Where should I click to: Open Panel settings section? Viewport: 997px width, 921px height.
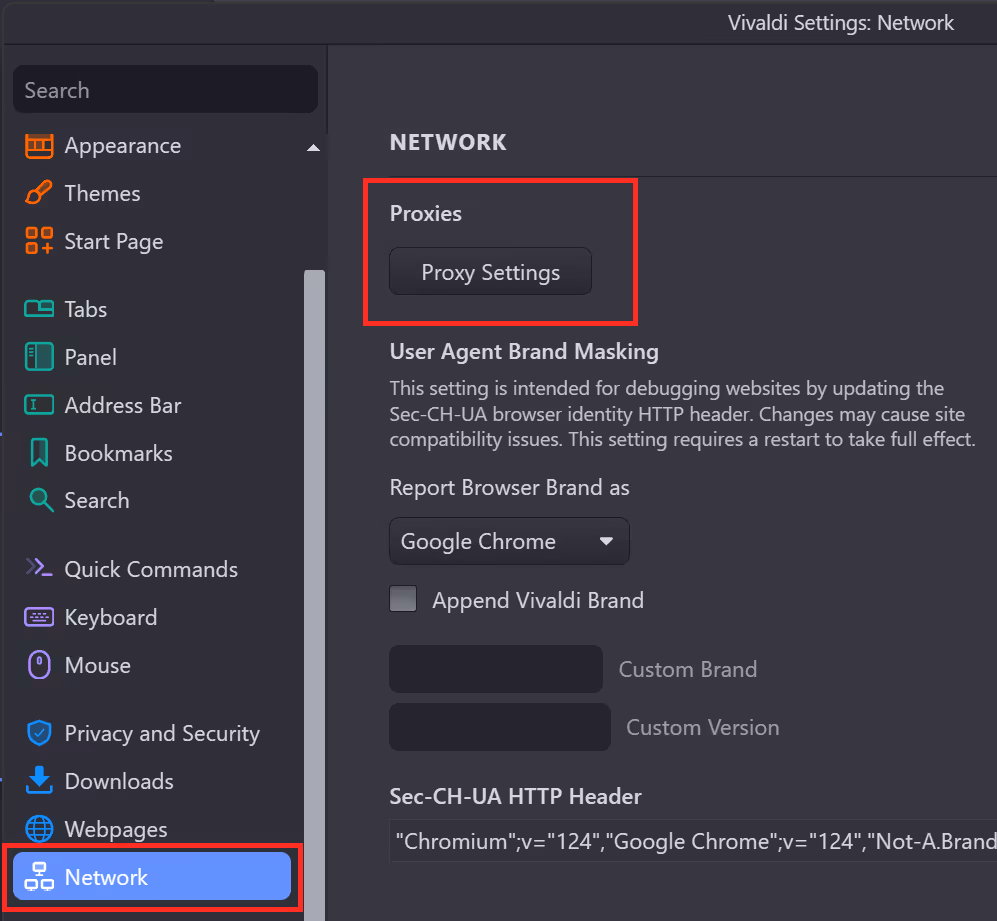[x=91, y=357]
